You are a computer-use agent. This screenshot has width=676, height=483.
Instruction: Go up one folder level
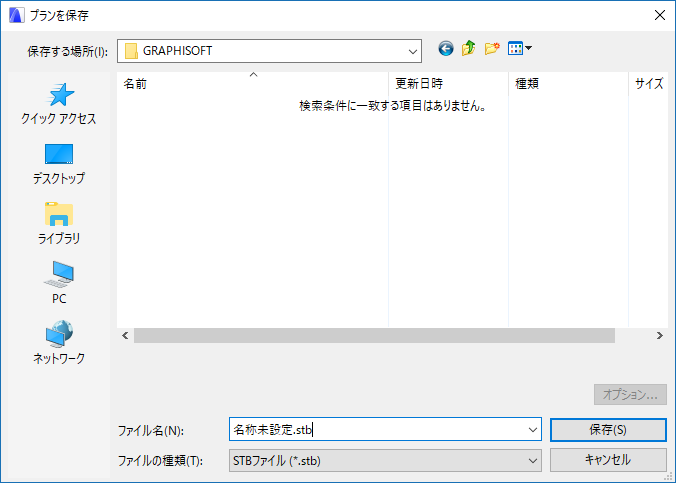469,48
